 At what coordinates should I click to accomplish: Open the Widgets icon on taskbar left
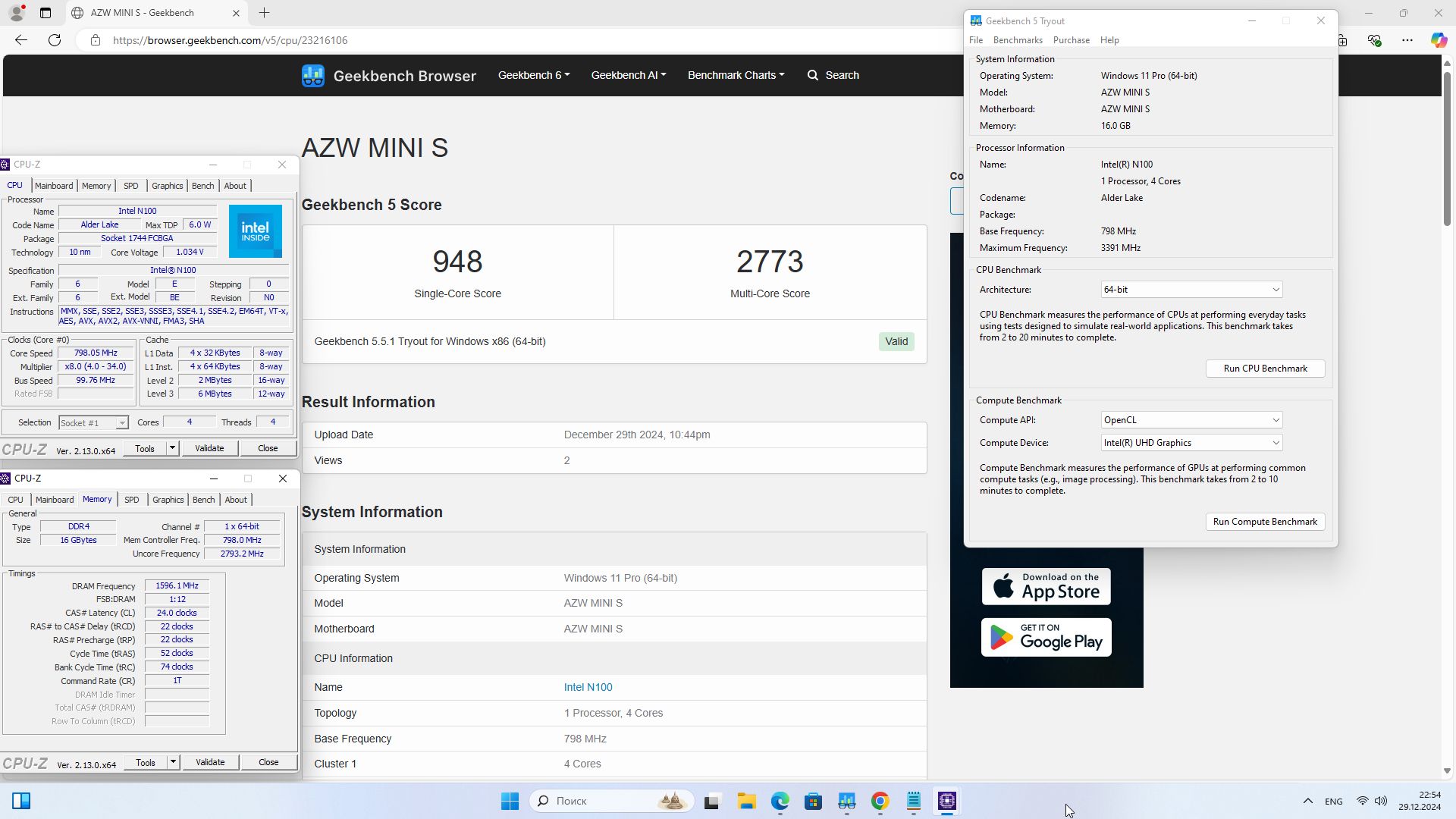point(21,801)
